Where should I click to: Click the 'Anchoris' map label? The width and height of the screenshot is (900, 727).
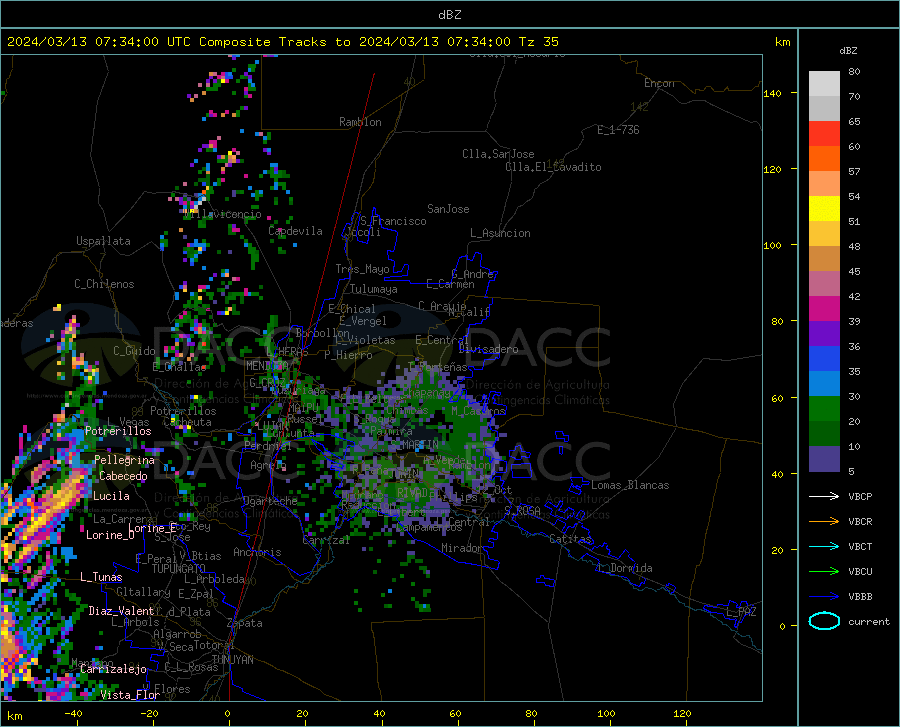tap(257, 552)
